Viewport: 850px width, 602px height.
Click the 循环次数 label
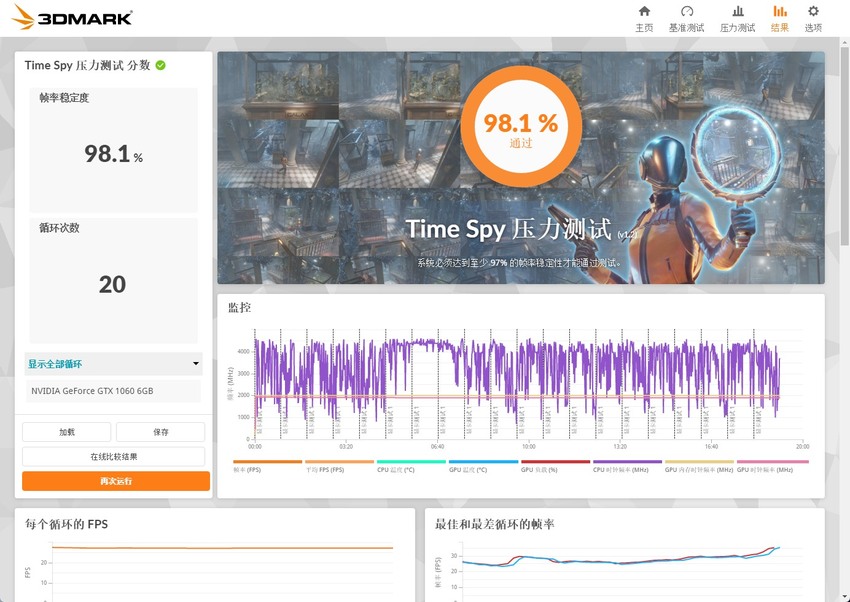59,228
